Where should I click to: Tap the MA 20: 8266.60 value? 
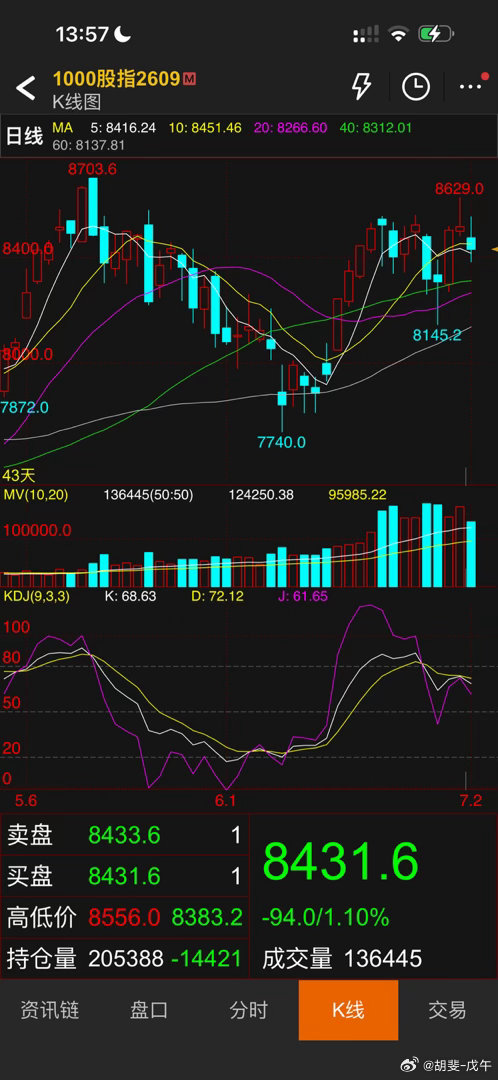tap(289, 127)
